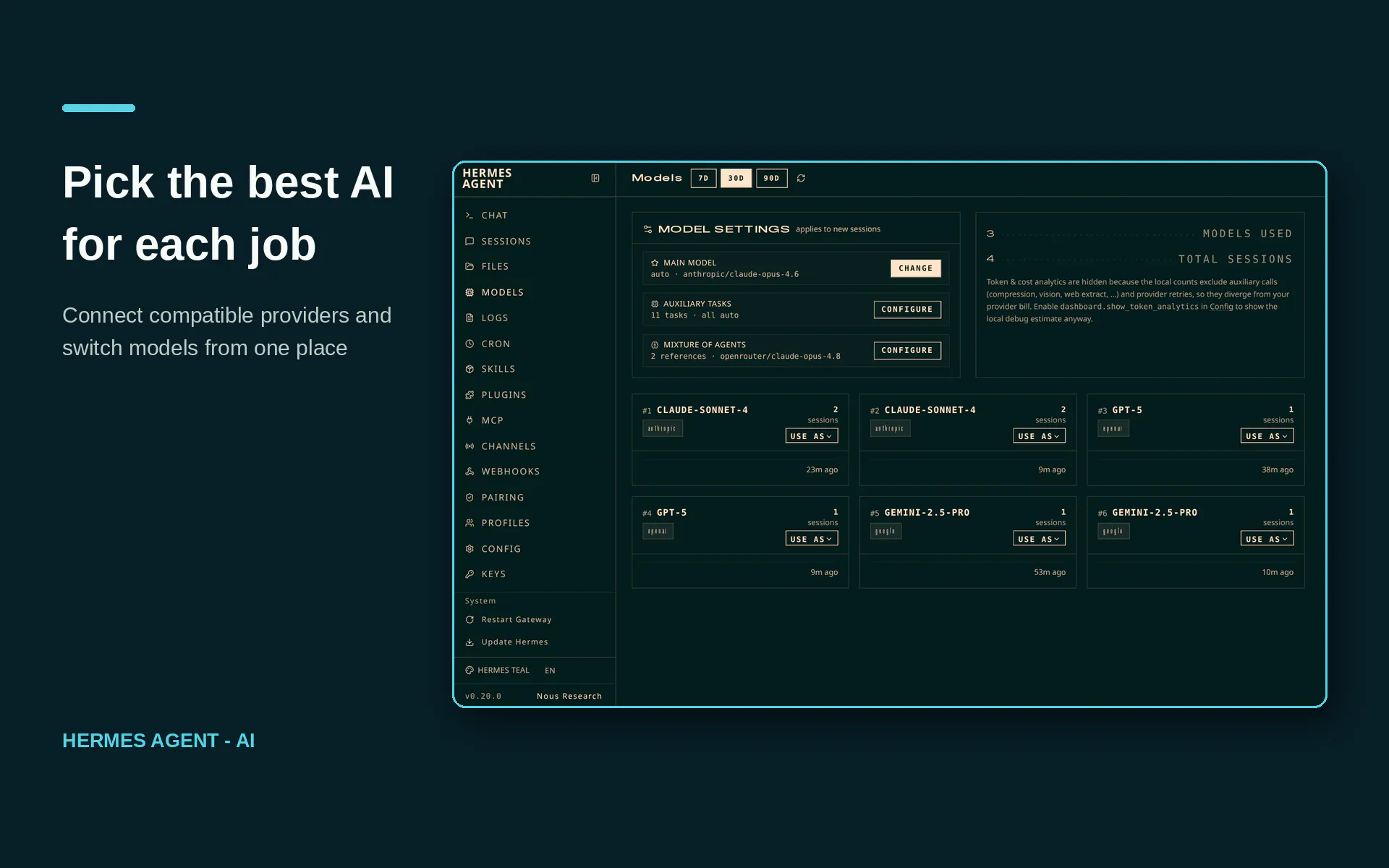Click the "anthropic/claude-opus-4.6" model value
Image resolution: width=1389 pixels, height=868 pixels.
[741, 275]
